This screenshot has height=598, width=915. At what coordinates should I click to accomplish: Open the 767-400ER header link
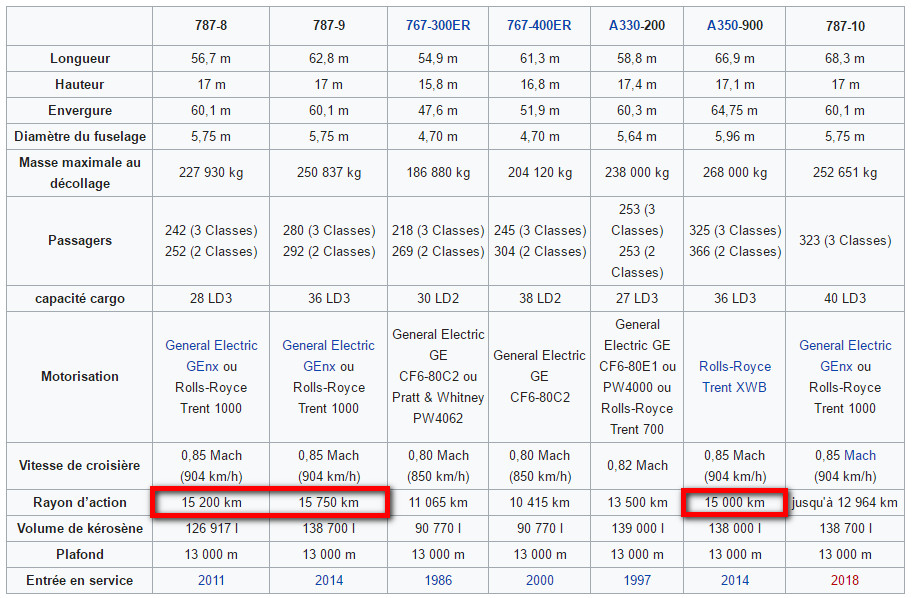click(x=539, y=25)
